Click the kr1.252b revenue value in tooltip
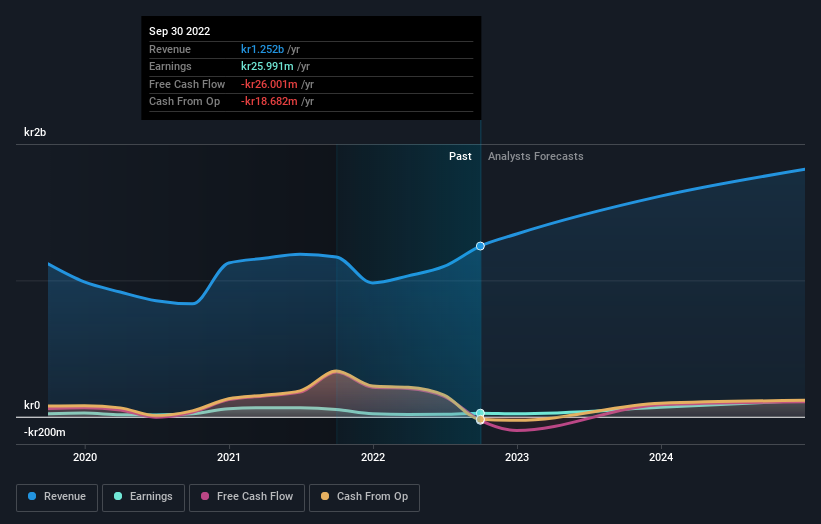This screenshot has height=524, width=821. pos(262,49)
